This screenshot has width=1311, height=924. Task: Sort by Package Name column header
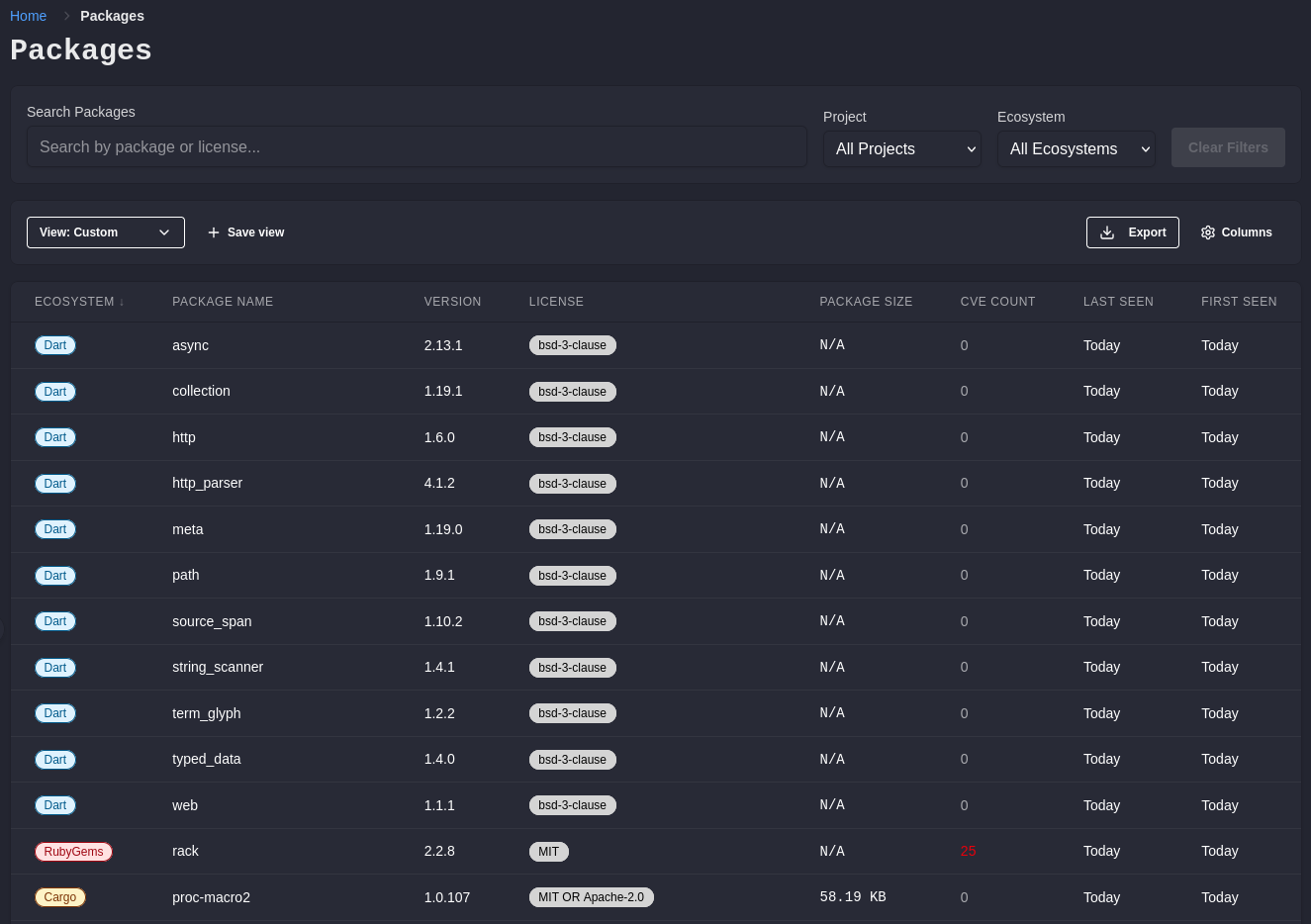click(223, 302)
